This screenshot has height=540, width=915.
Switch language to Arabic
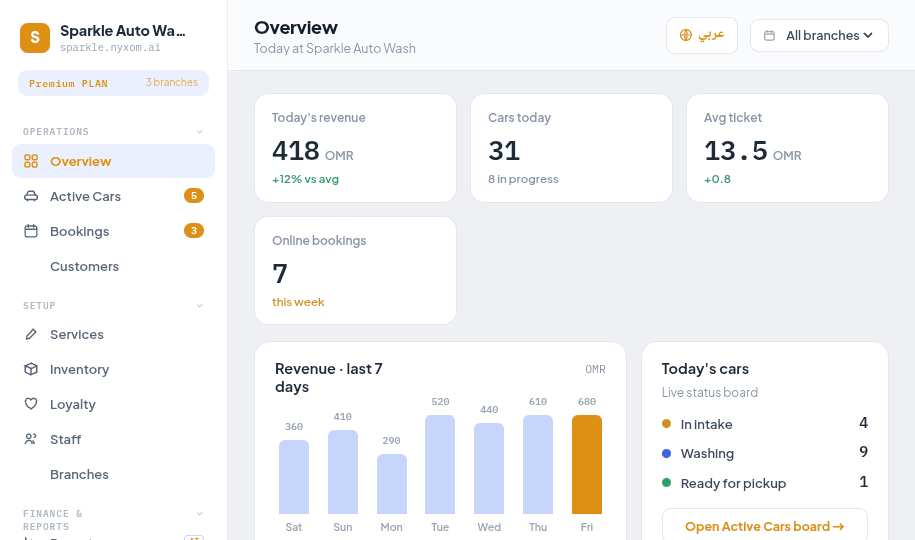(x=702, y=36)
